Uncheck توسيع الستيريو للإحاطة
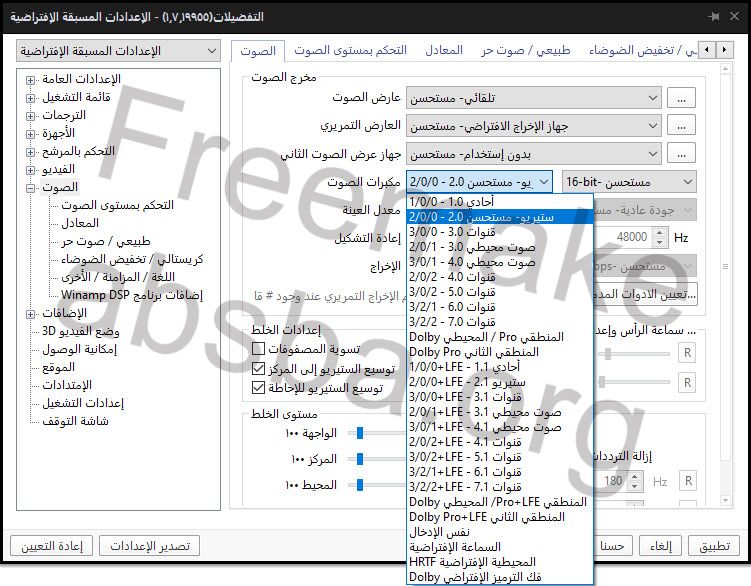The width and height of the screenshot is (751, 586). [x=258, y=387]
